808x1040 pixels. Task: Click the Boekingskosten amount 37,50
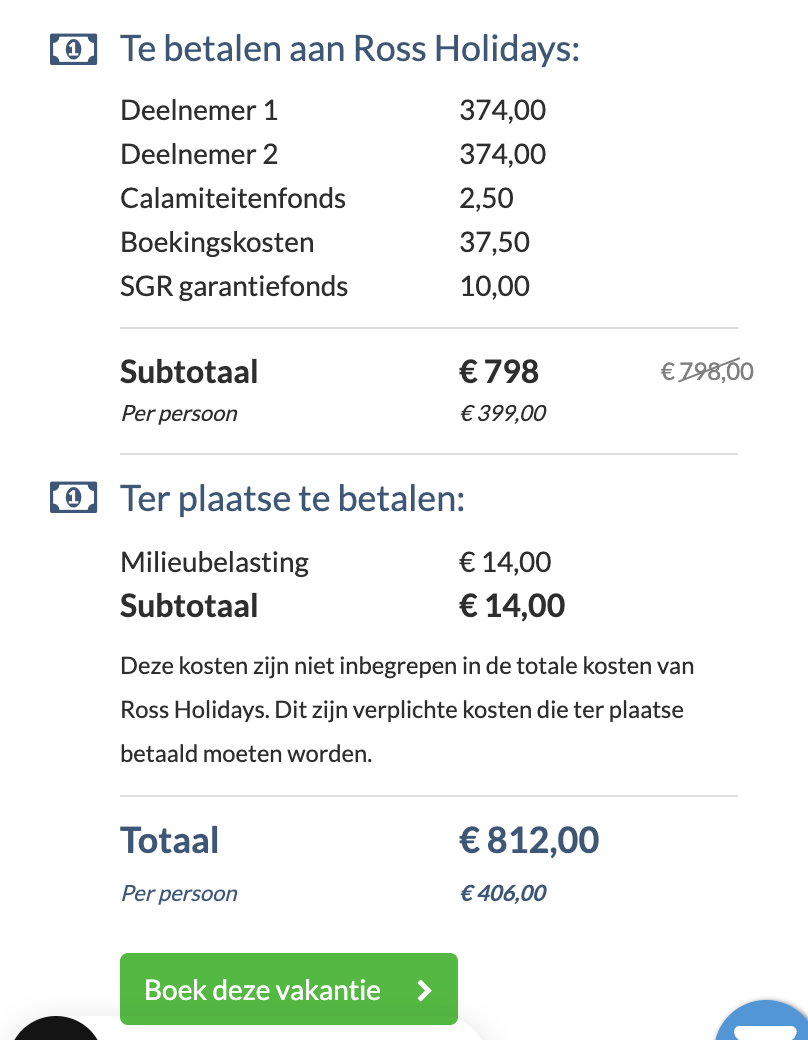click(x=494, y=242)
